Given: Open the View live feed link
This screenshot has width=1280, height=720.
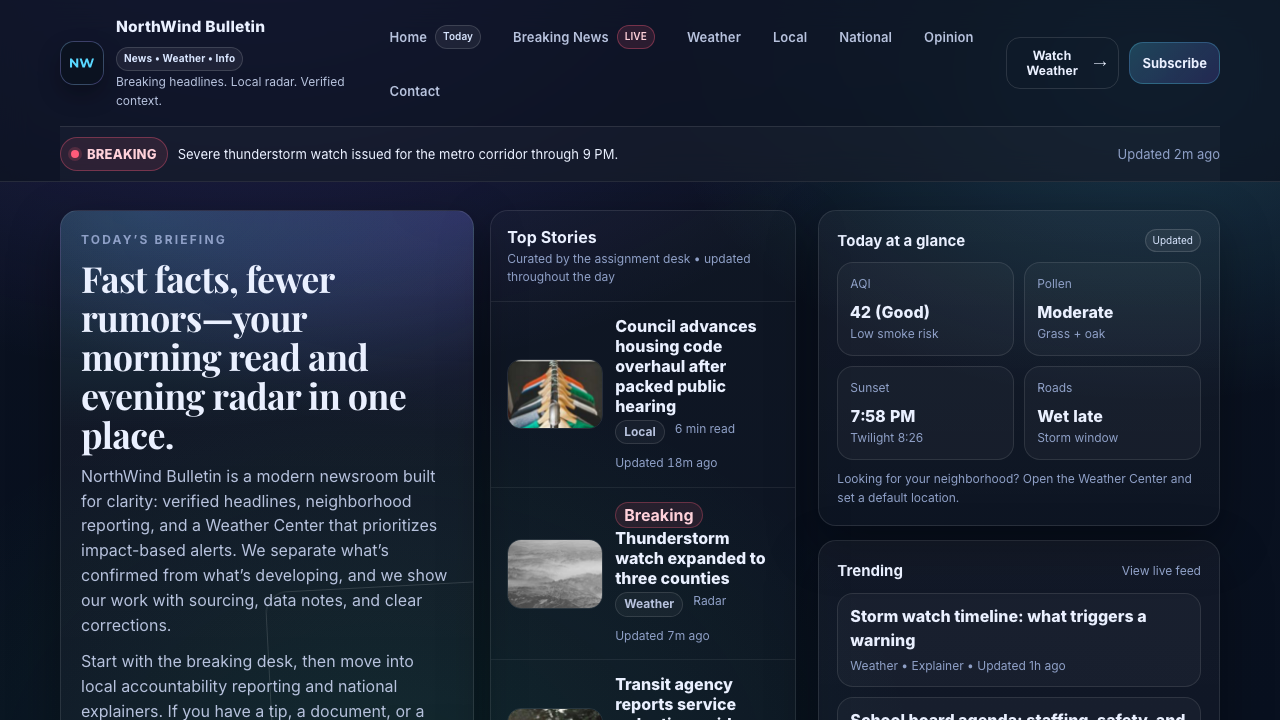Looking at the screenshot, I should coord(1160,570).
